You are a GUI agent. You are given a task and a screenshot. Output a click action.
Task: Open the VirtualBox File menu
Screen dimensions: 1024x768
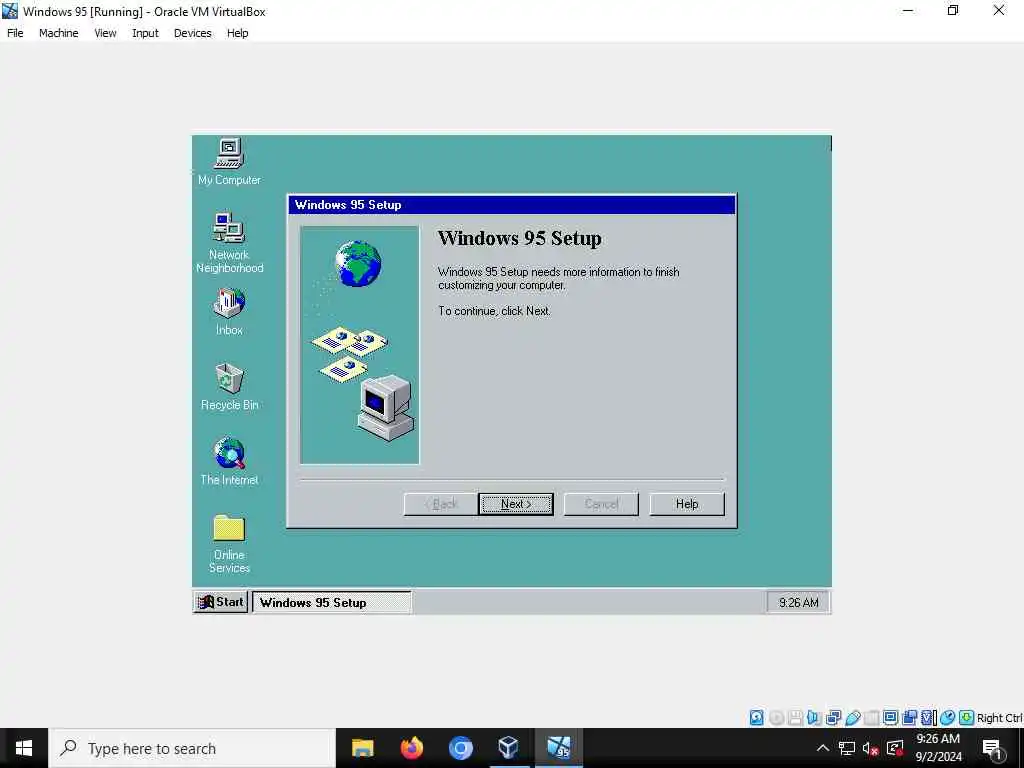pyautogui.click(x=15, y=33)
